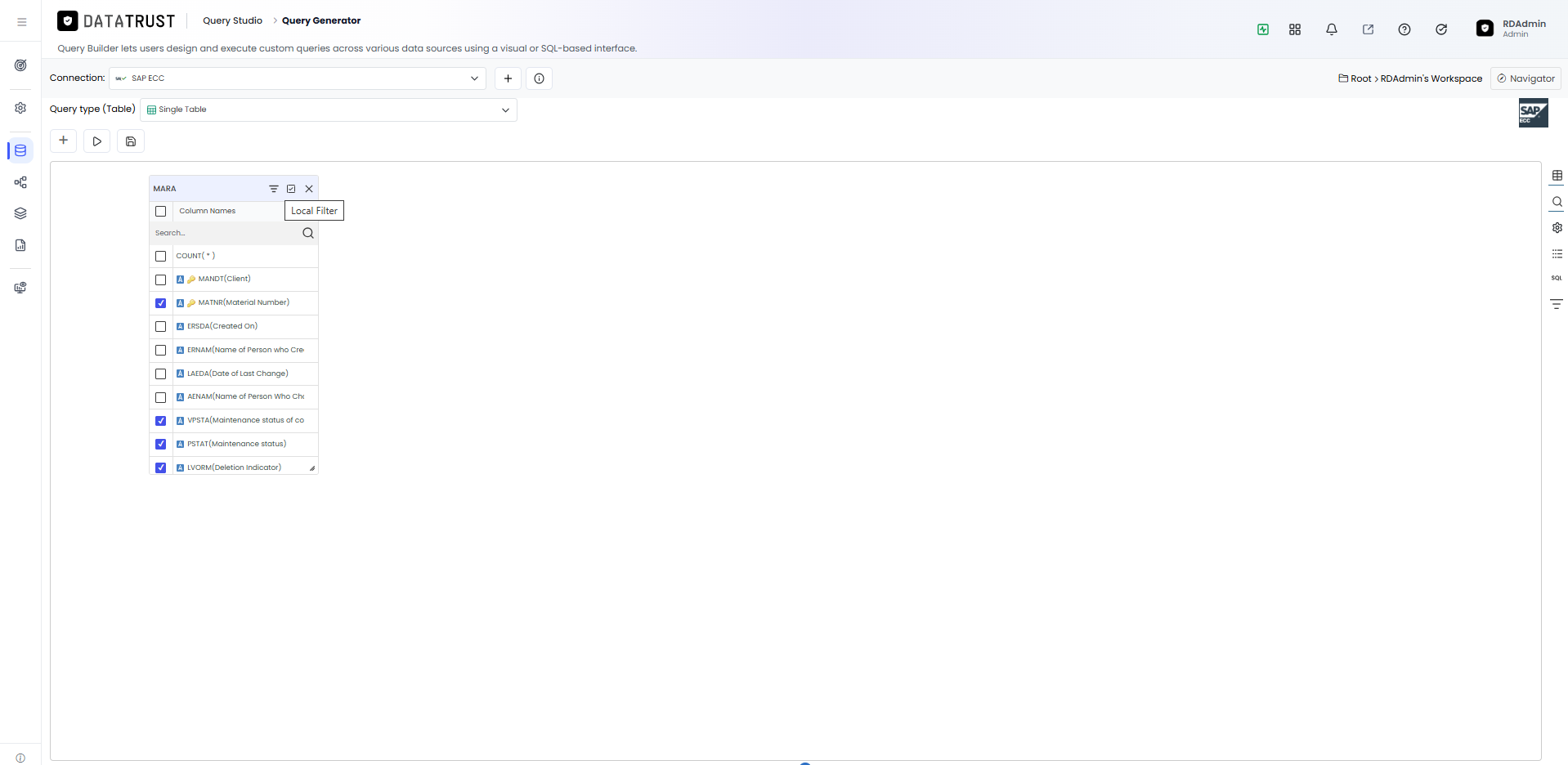
Task: Open the help question mark icon
Action: [x=1404, y=29]
